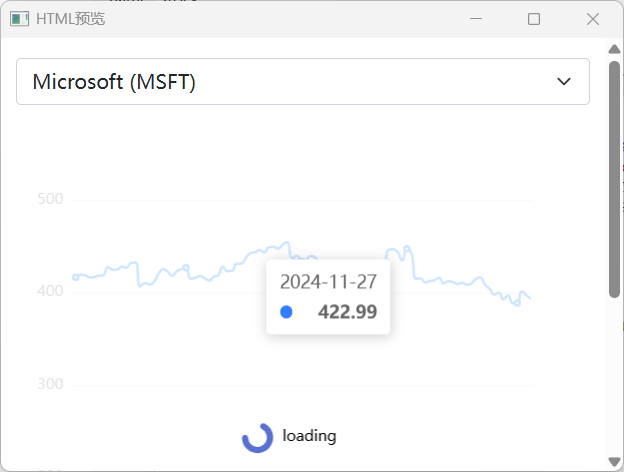Screen dimensions: 624x472
Task: Open the Microsoft (MSFT) stock dropdown
Action: pyautogui.click(x=302, y=82)
